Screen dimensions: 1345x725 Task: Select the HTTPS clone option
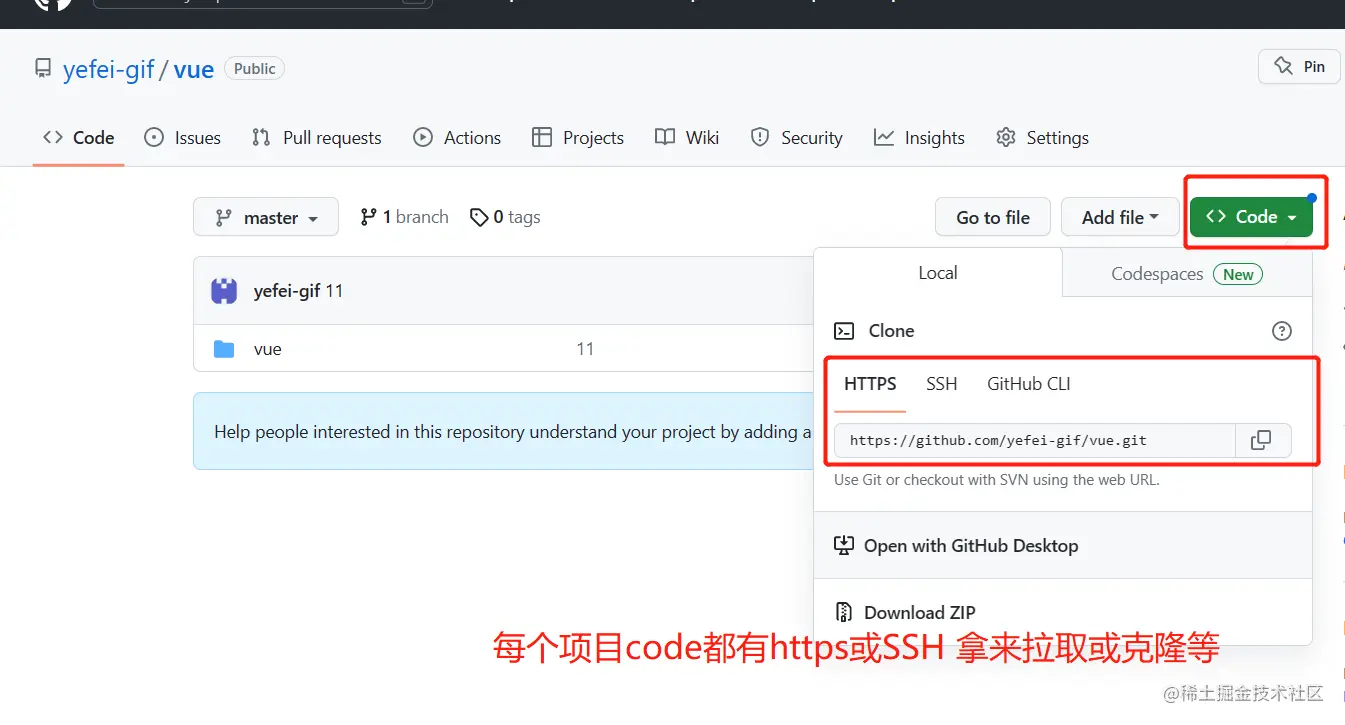pyautogui.click(x=870, y=384)
